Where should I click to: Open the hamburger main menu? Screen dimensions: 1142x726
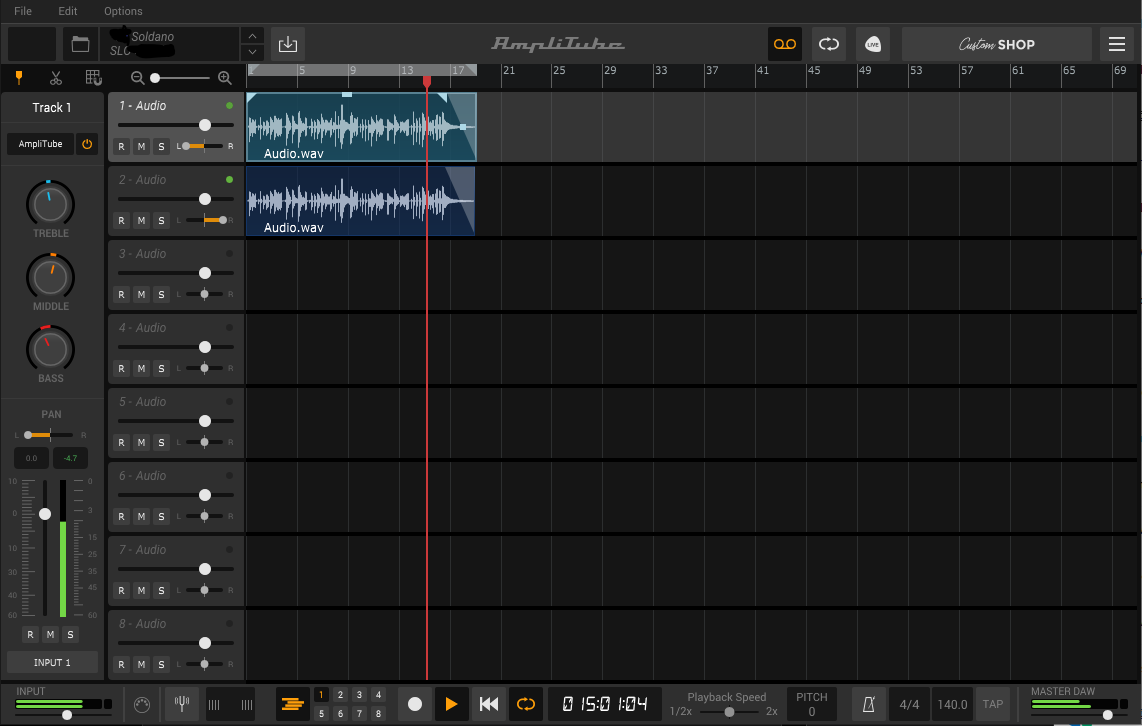pos(1117,44)
